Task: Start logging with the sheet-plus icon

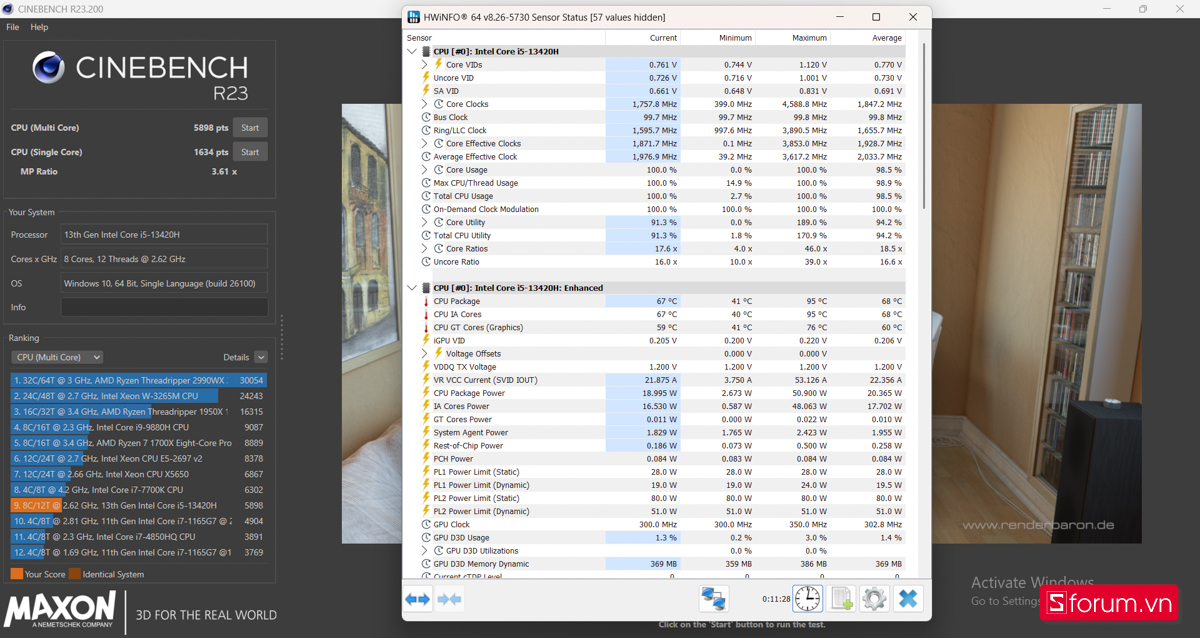Action: [x=842, y=599]
